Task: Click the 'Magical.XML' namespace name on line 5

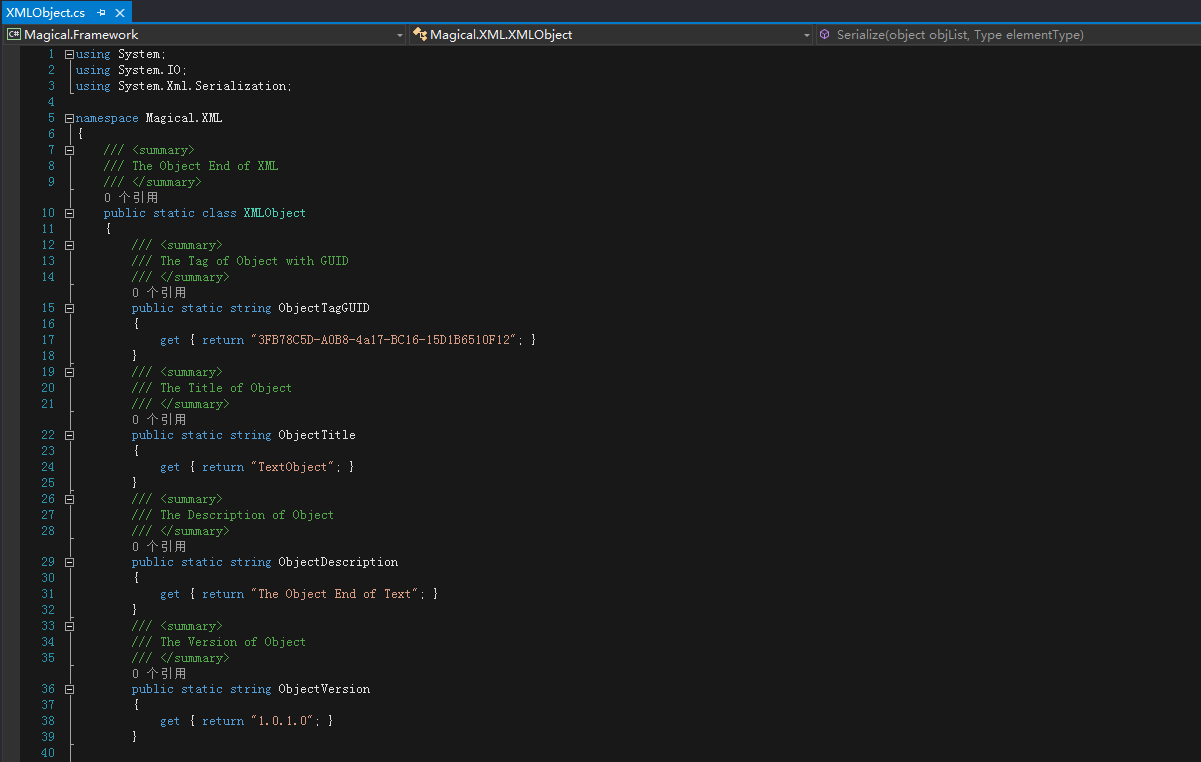Action: tap(184, 118)
